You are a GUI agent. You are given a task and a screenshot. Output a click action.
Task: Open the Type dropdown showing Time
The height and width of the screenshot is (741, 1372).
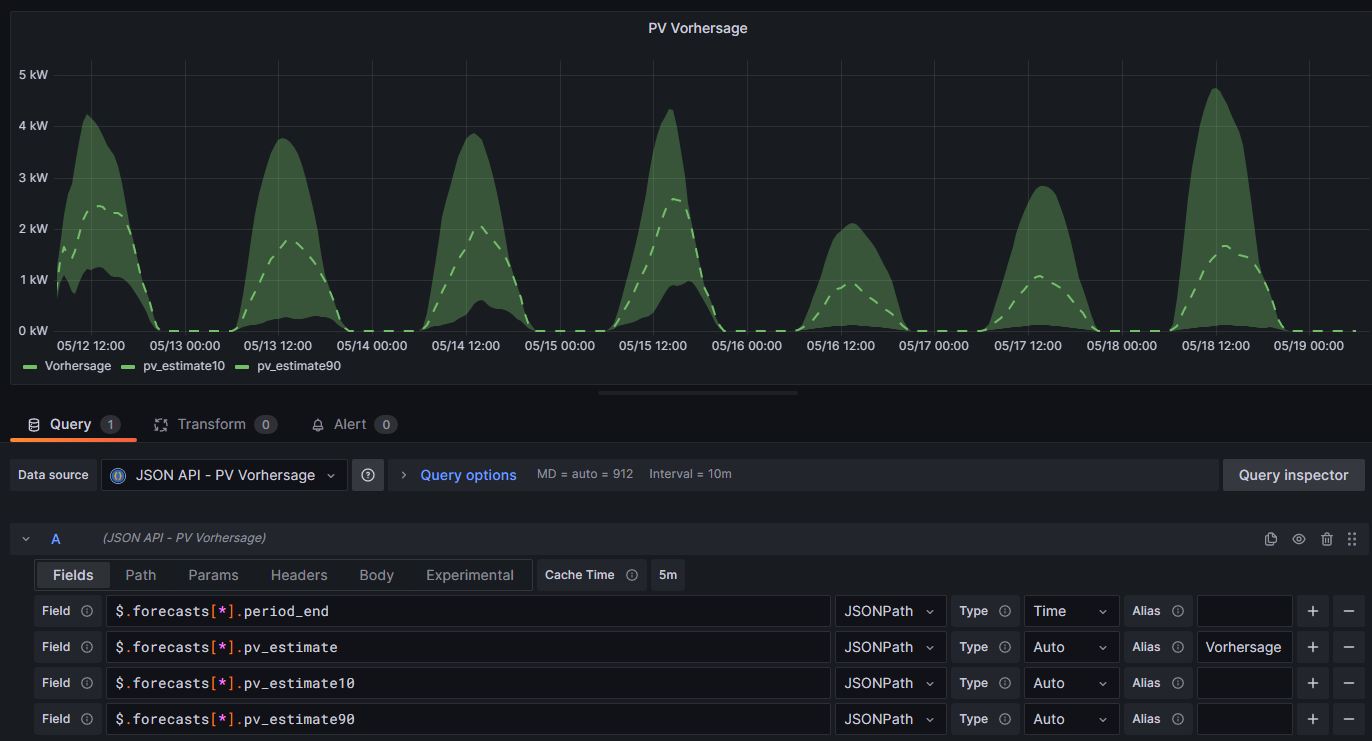point(1071,611)
